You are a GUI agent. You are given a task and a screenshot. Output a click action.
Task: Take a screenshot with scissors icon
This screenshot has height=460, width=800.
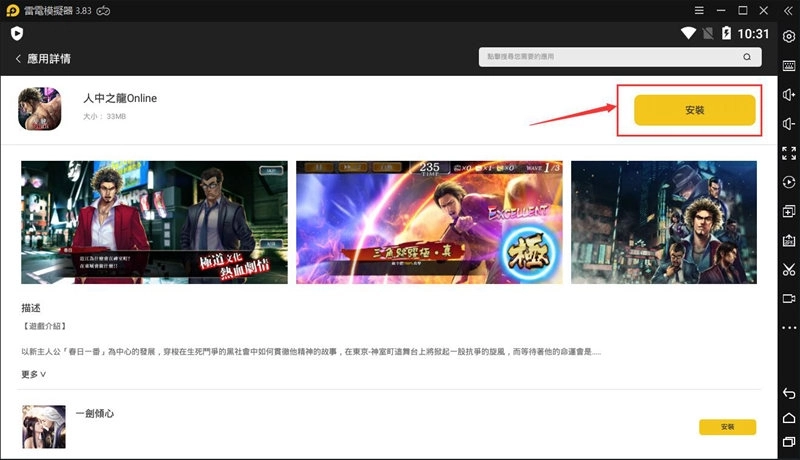pyautogui.click(x=789, y=269)
